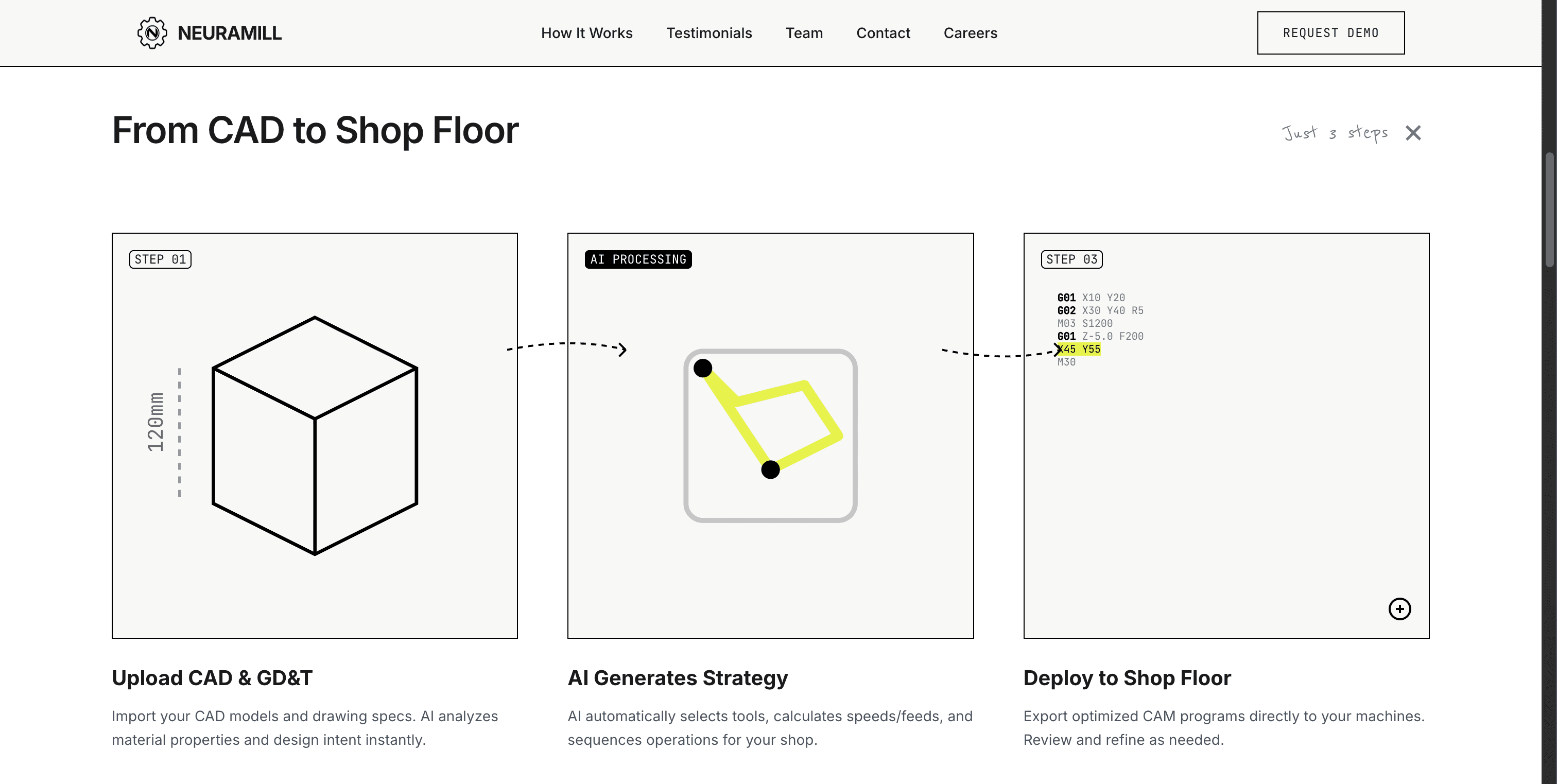This screenshot has height=784, width=1557.
Task: Click the 'Deploy to Shop Floor' heading
Action: [x=1127, y=677]
